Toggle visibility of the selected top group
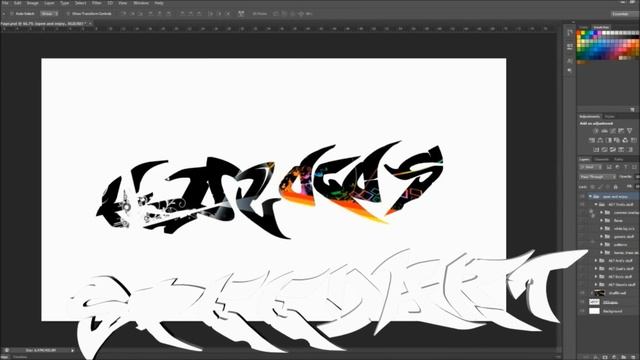Image resolution: width=640 pixels, height=360 pixels. click(x=582, y=196)
